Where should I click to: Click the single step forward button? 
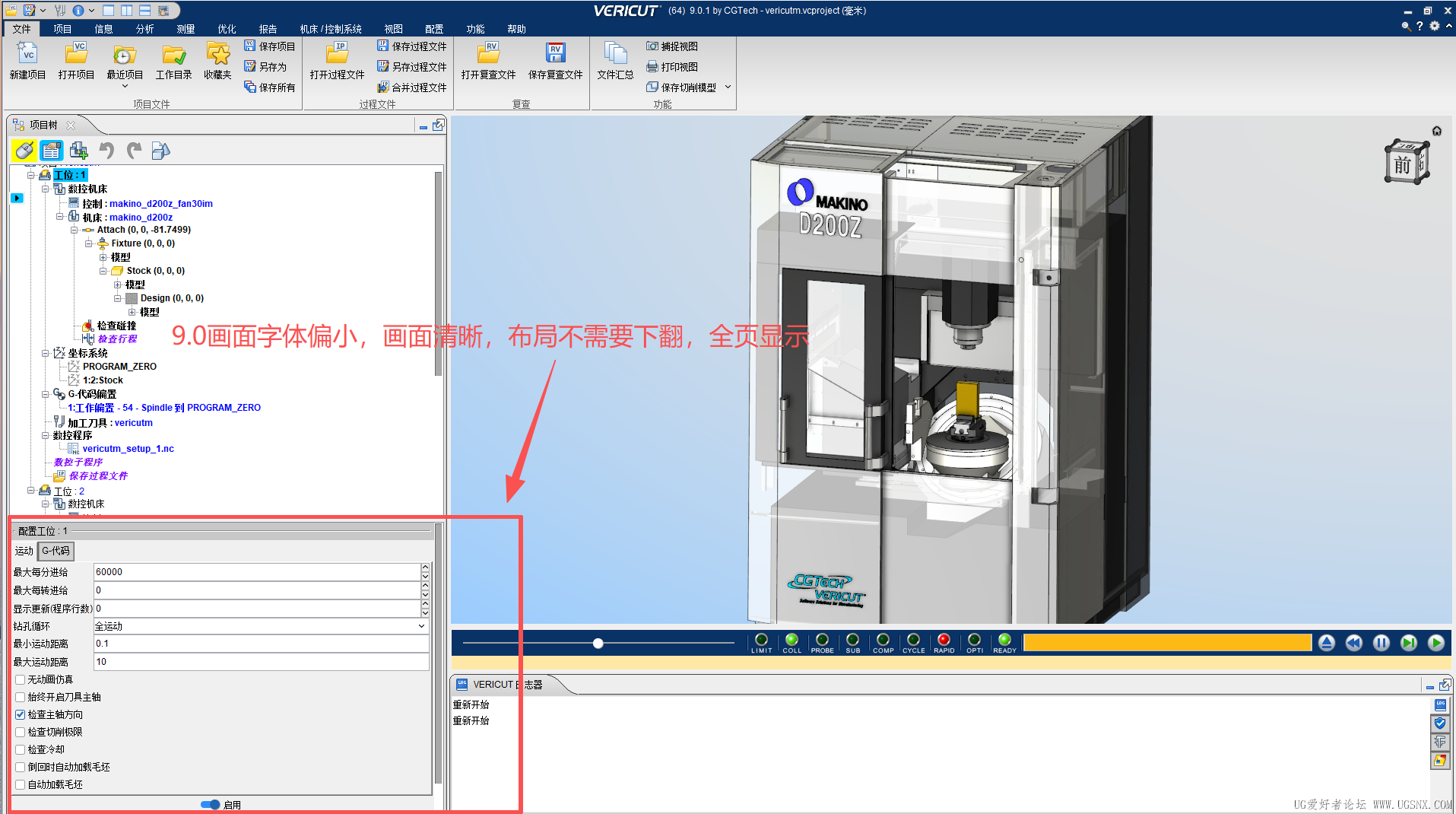1409,643
